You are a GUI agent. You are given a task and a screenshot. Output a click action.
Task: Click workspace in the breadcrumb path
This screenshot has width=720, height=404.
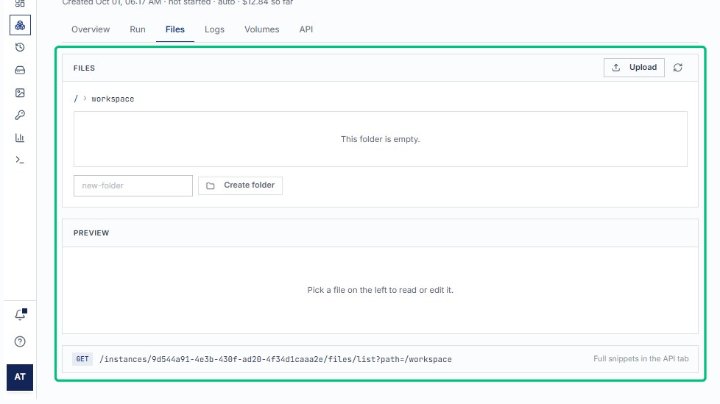(113, 99)
